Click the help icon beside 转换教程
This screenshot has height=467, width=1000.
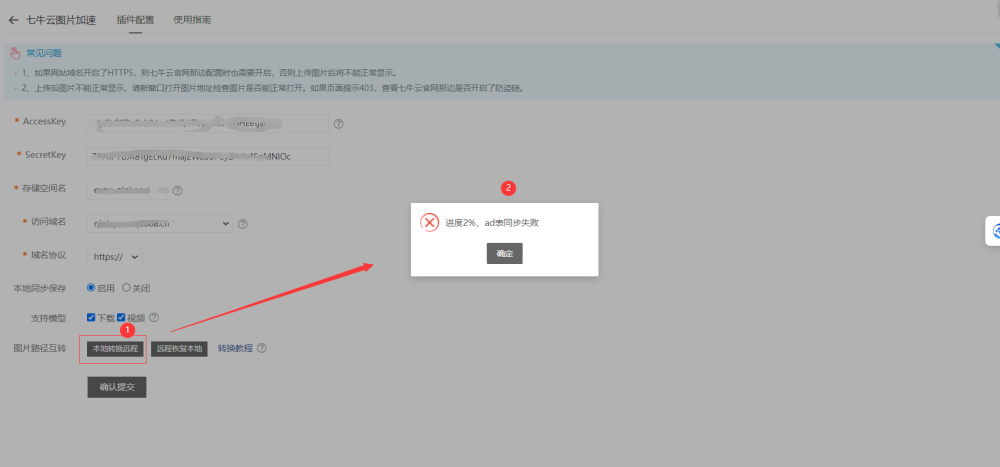coord(261,348)
